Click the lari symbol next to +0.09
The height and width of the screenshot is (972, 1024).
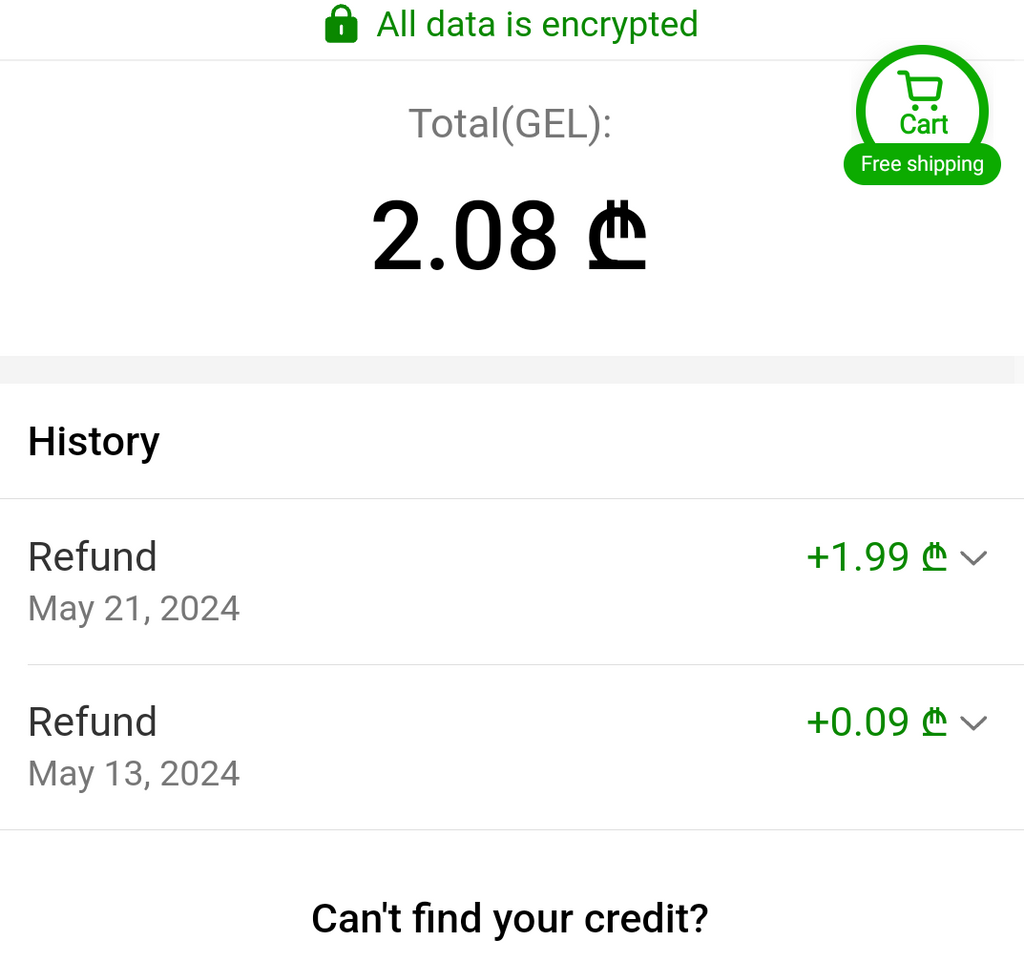tap(933, 722)
